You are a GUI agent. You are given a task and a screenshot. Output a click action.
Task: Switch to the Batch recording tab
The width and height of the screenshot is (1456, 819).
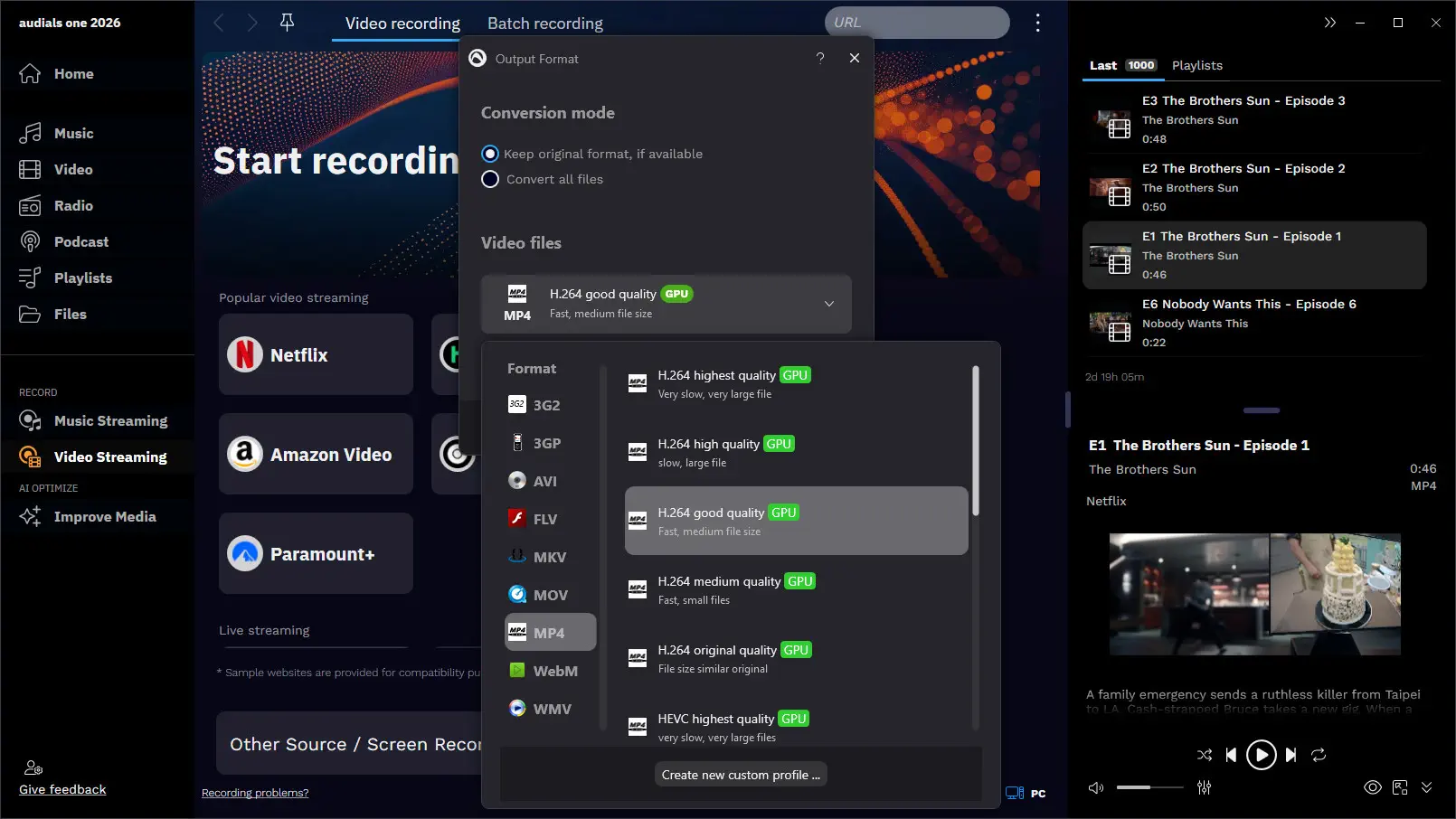click(x=544, y=24)
